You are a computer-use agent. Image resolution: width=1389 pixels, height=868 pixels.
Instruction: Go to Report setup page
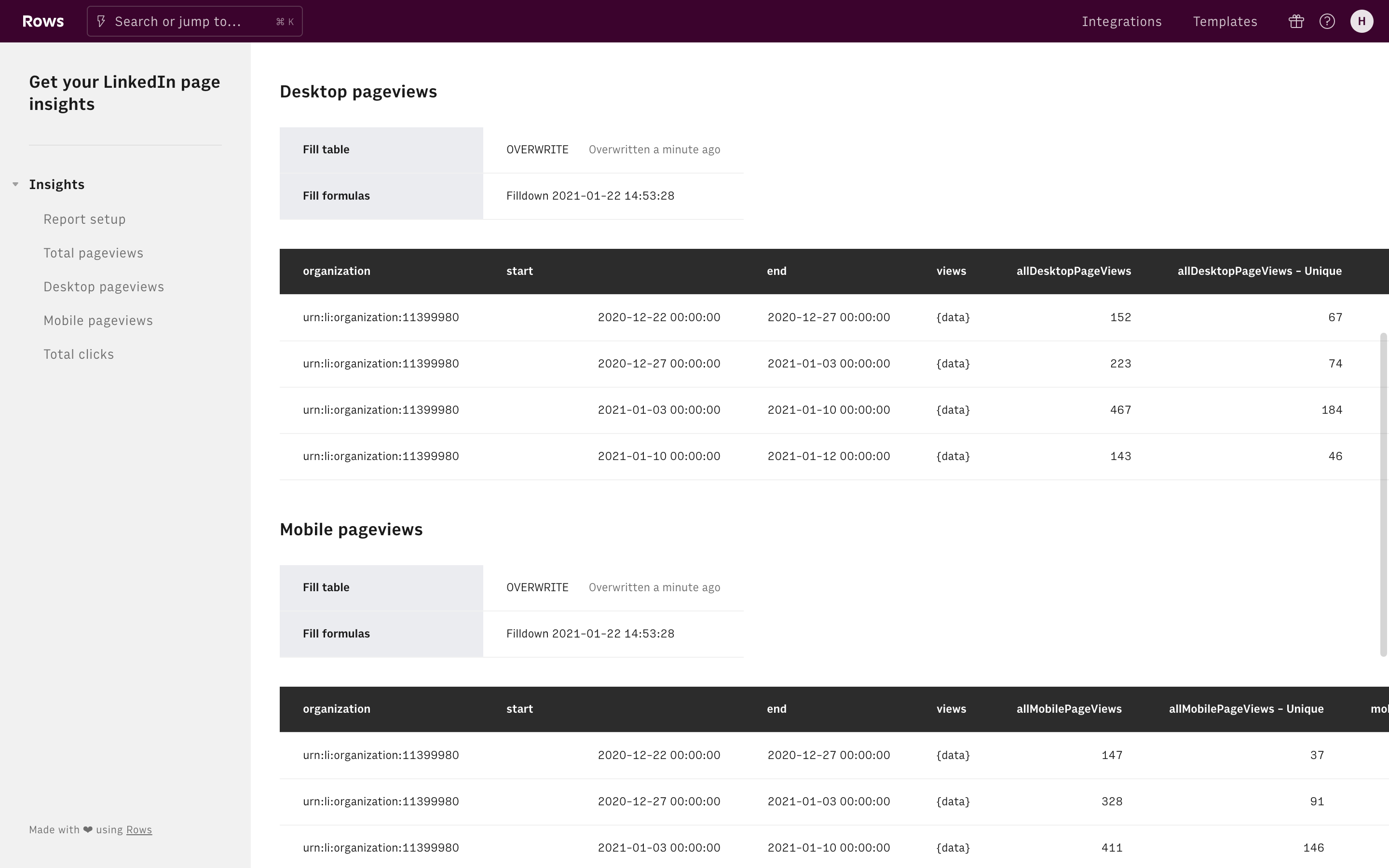point(84,219)
